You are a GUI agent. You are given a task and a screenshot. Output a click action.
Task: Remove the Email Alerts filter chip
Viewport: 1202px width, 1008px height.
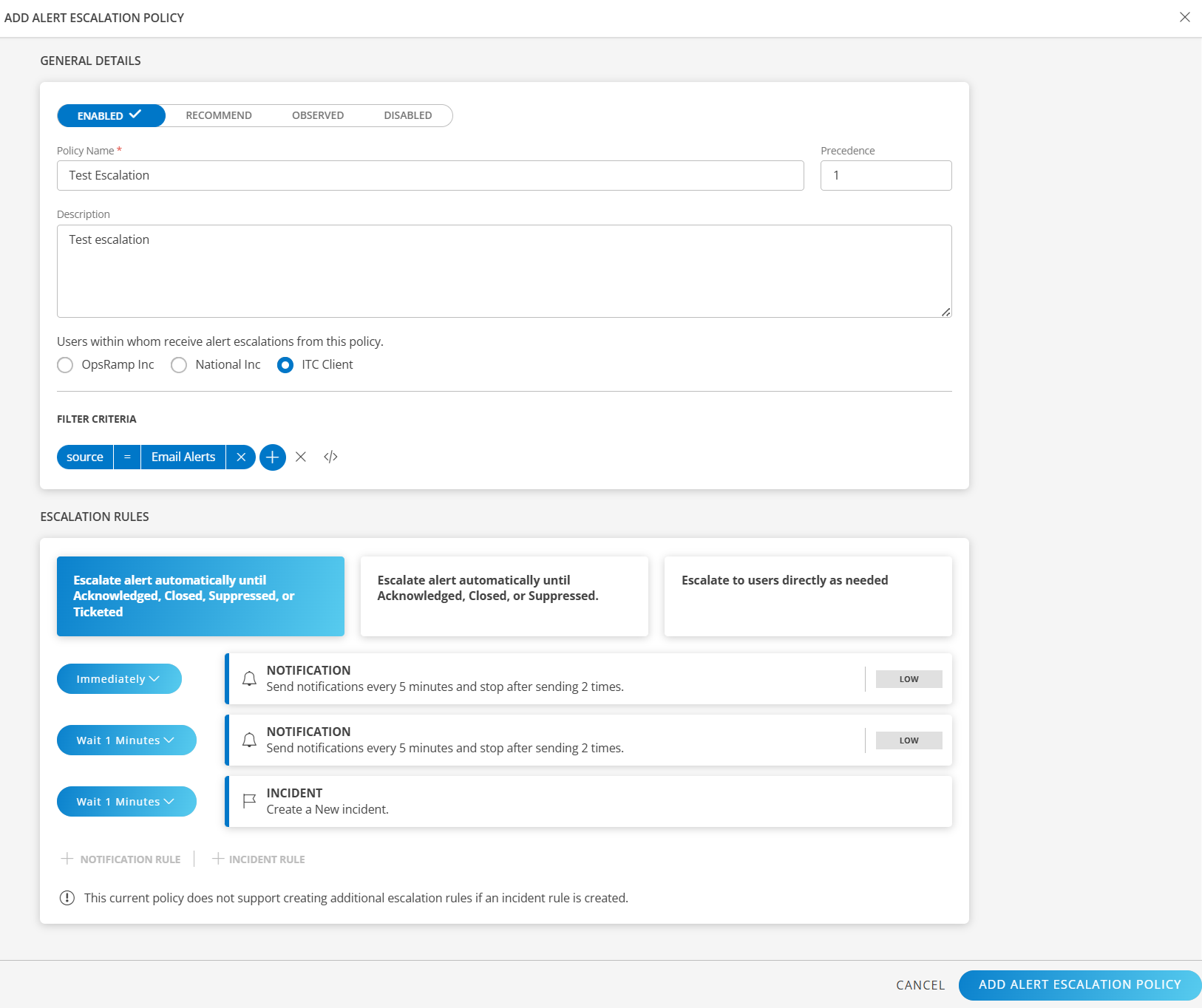pos(241,457)
